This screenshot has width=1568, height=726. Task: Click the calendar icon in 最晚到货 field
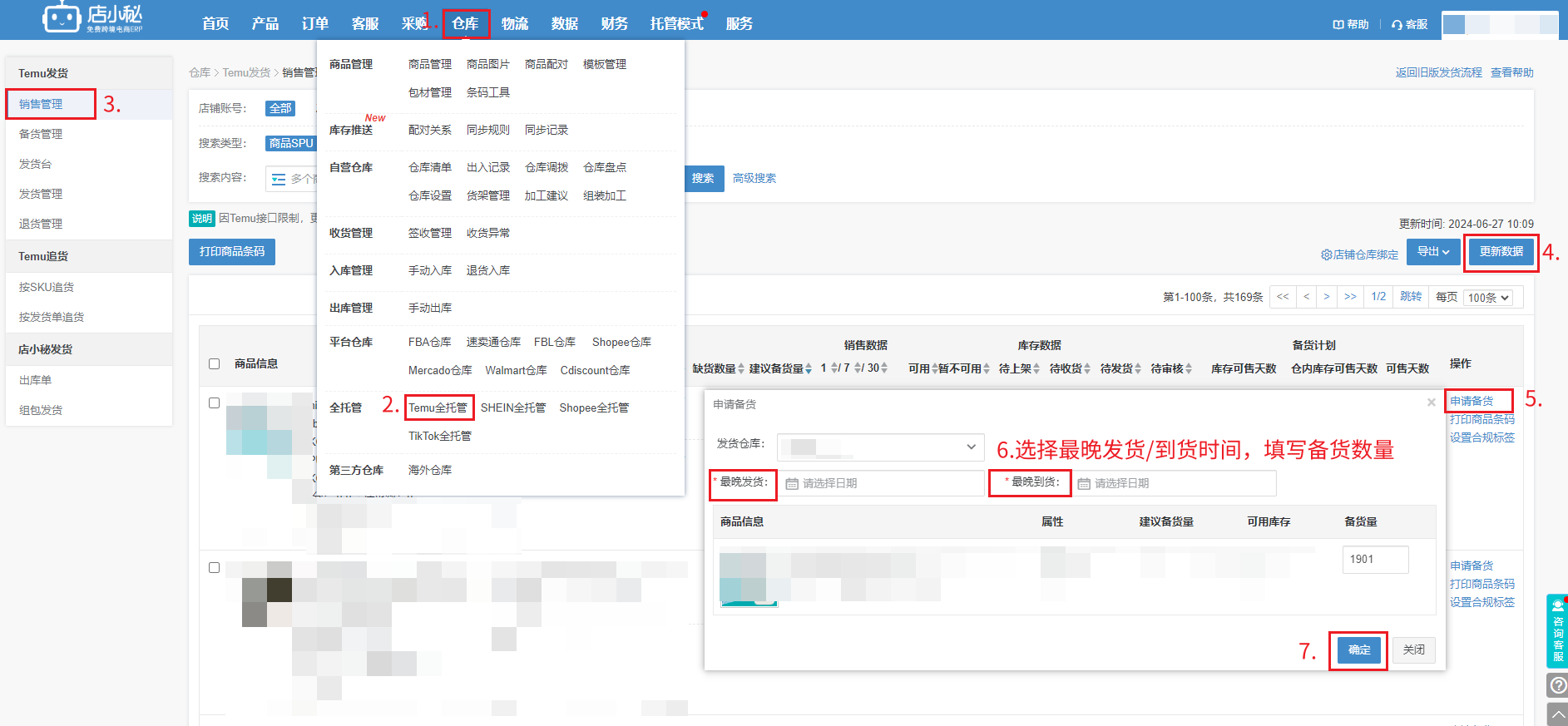tap(1084, 483)
